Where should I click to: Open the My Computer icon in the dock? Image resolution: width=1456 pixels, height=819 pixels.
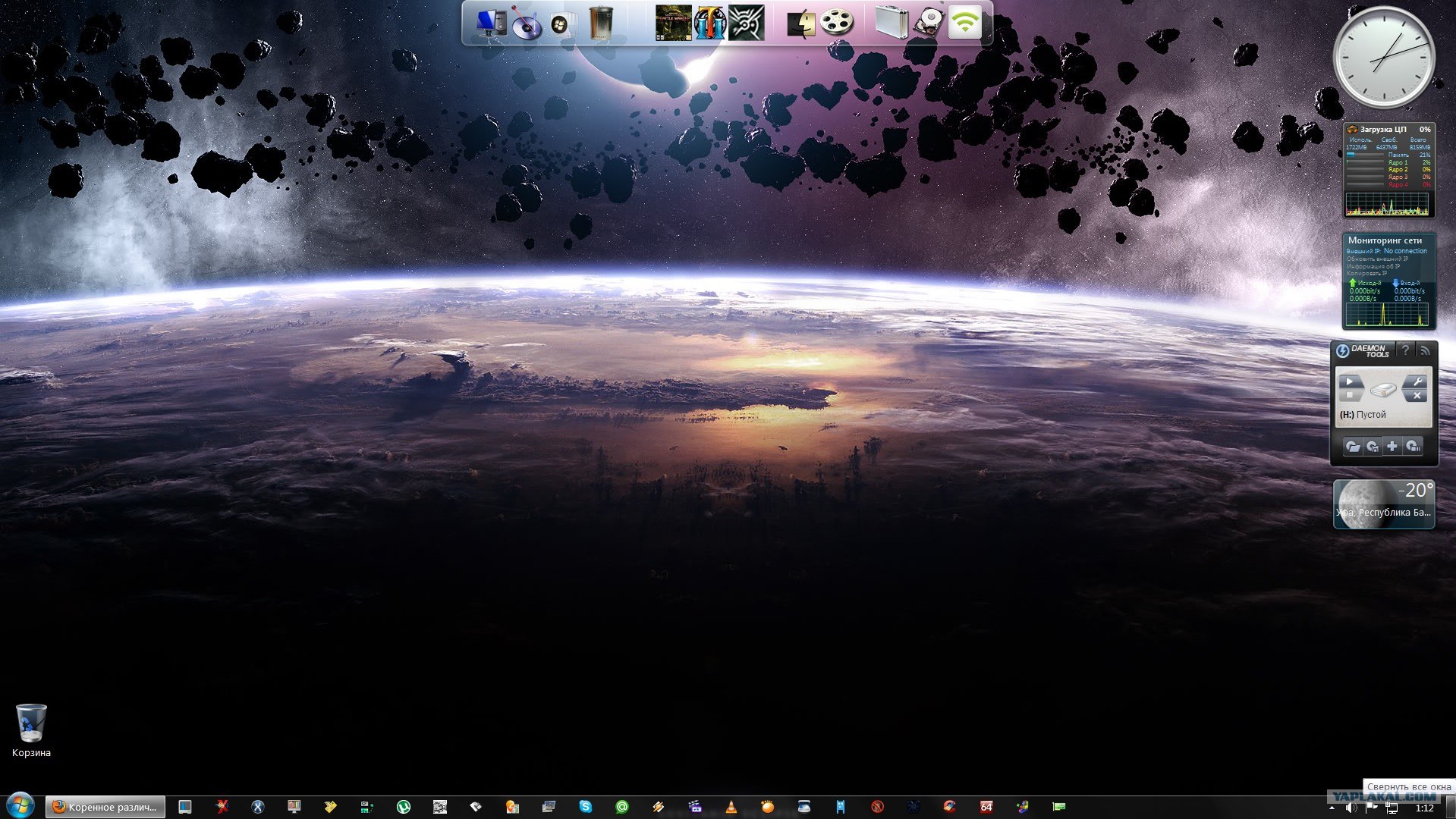[x=491, y=23]
